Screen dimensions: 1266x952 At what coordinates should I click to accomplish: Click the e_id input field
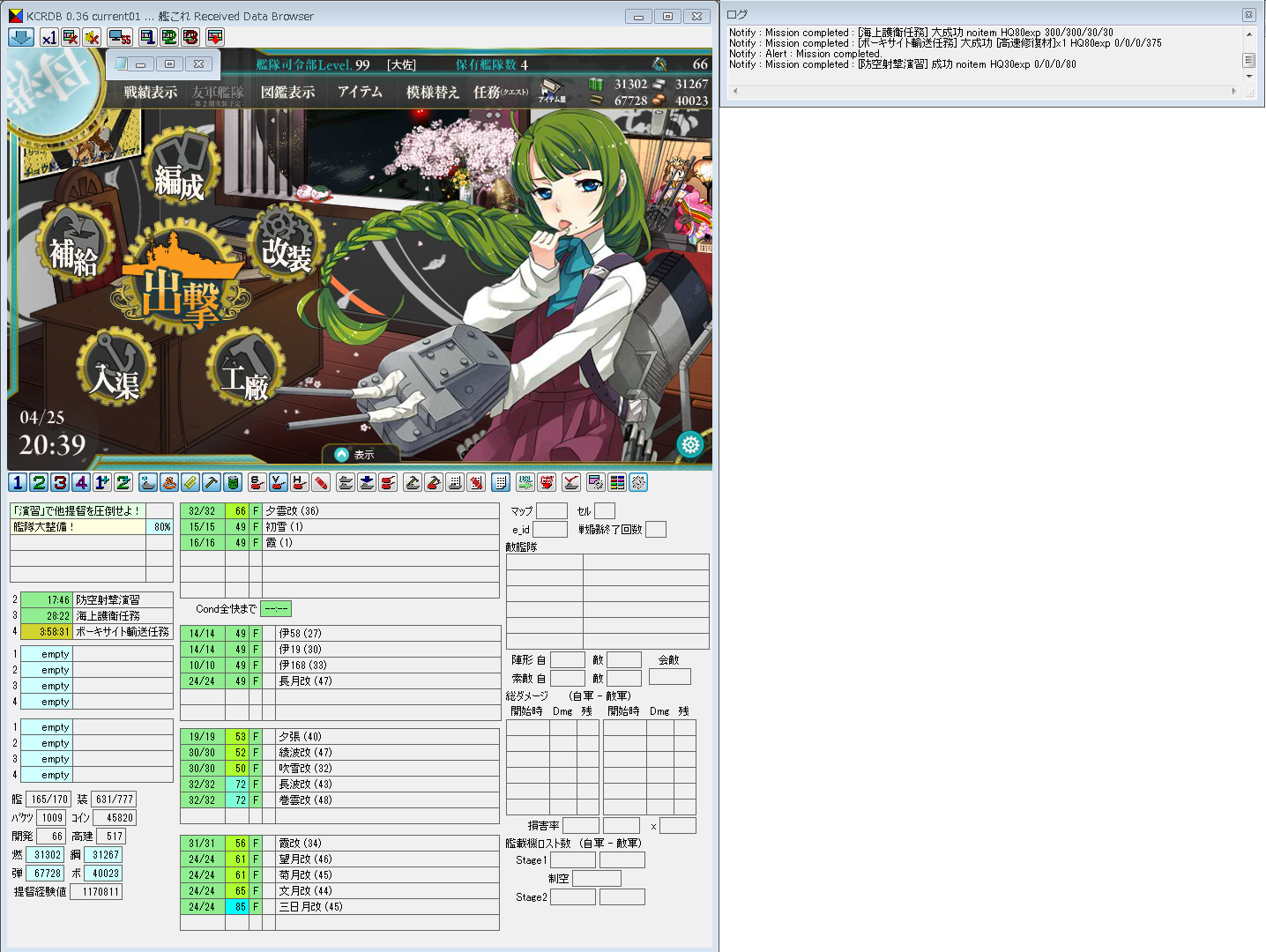click(550, 529)
